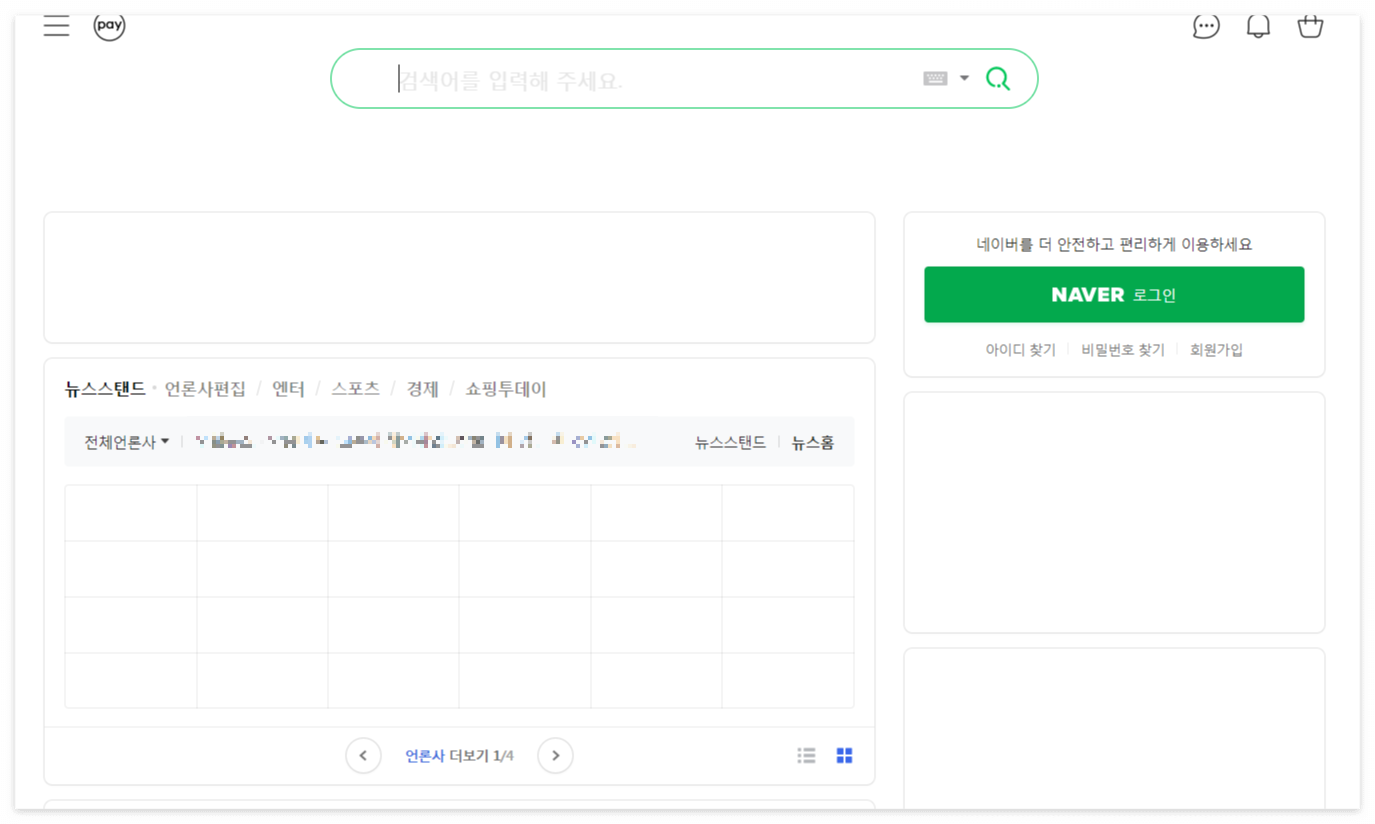Click the green search magnifier icon
This screenshot has height=824, width=1375.
(997, 78)
